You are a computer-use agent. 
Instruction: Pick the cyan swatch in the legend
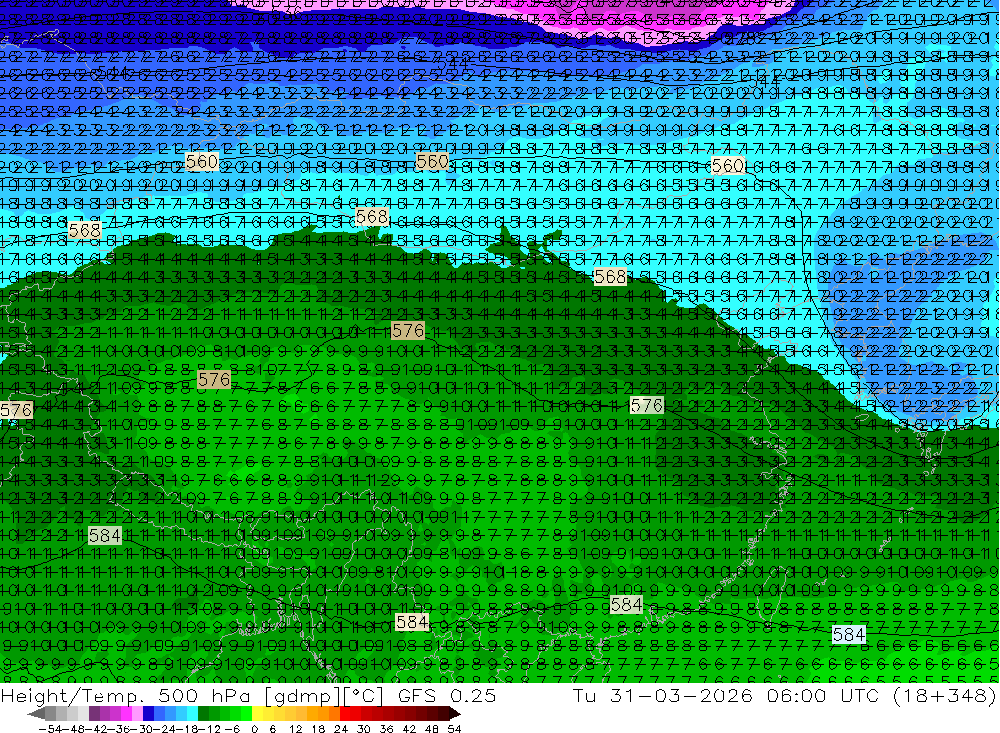(192, 714)
